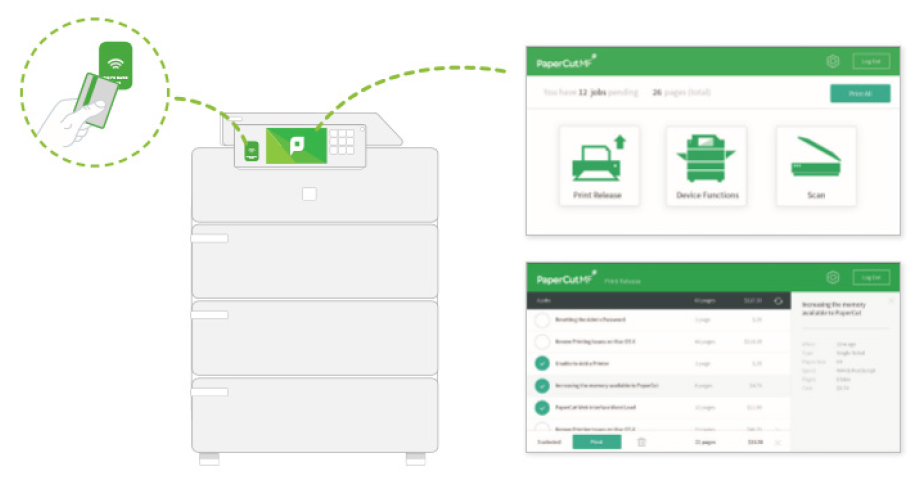Tap the PaperCut logo on the printer touchscreen

(296, 146)
